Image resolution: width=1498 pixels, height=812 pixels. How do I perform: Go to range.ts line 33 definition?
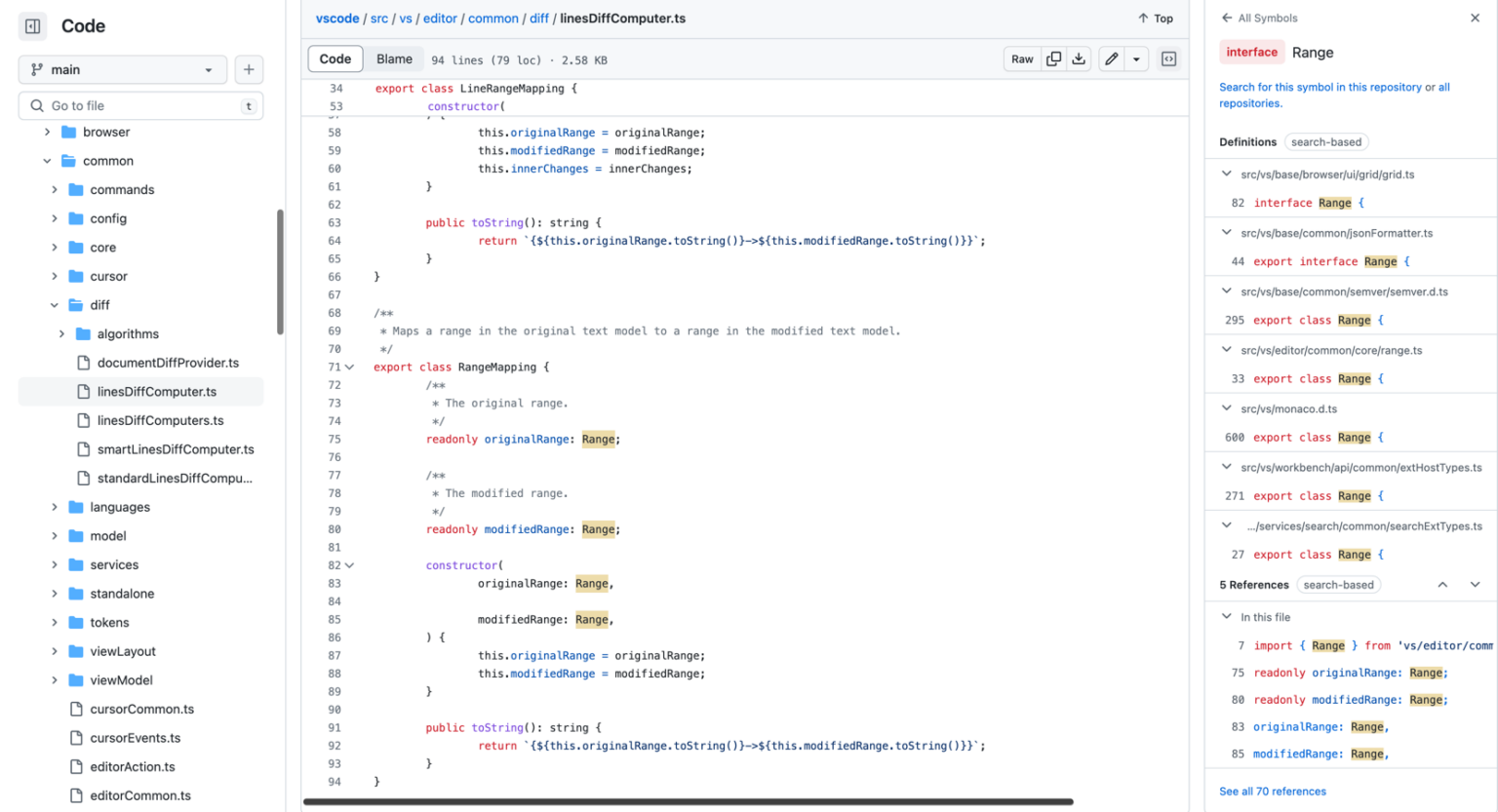pyautogui.click(x=1351, y=379)
